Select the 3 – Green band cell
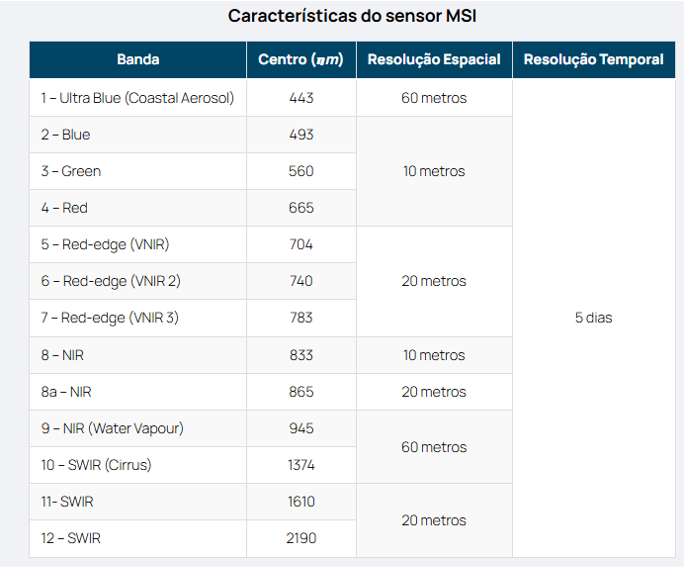684x567 pixels. coord(138,171)
